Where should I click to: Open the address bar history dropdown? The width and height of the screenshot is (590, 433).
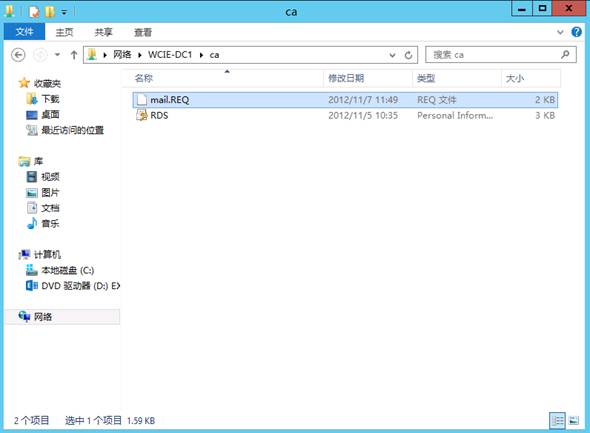[392, 55]
